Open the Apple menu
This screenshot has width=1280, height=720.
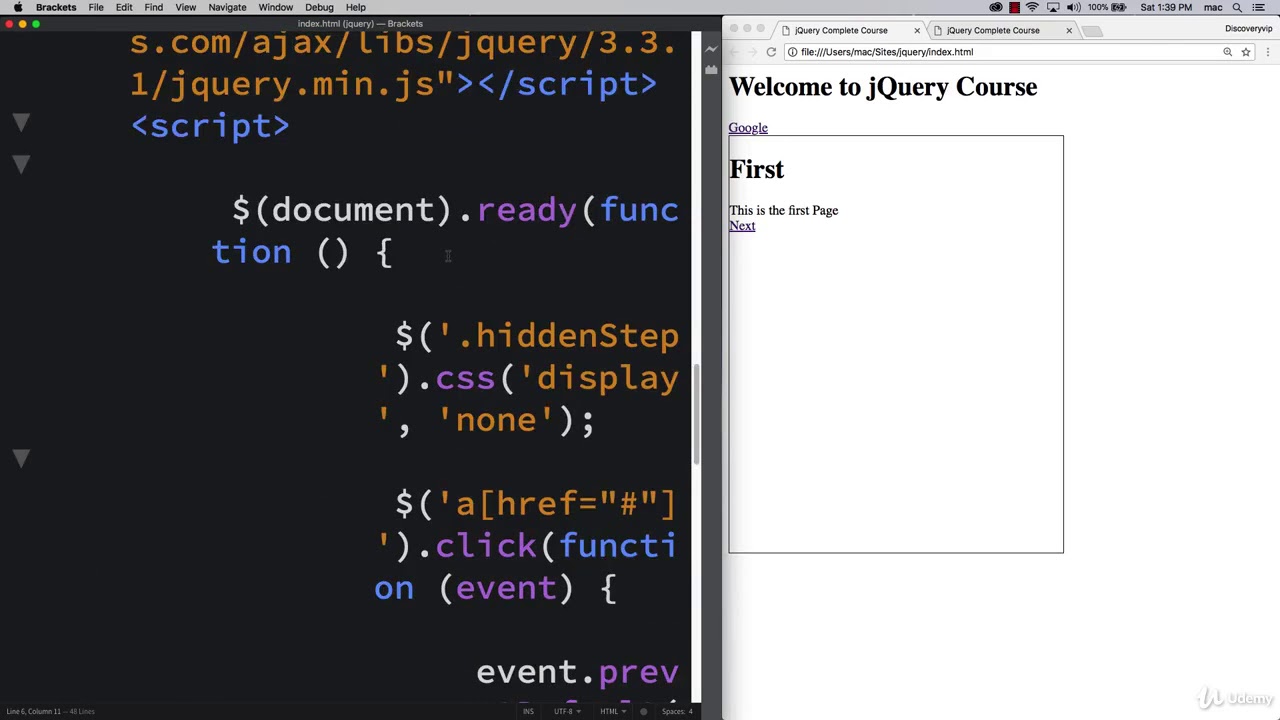[x=17, y=7]
